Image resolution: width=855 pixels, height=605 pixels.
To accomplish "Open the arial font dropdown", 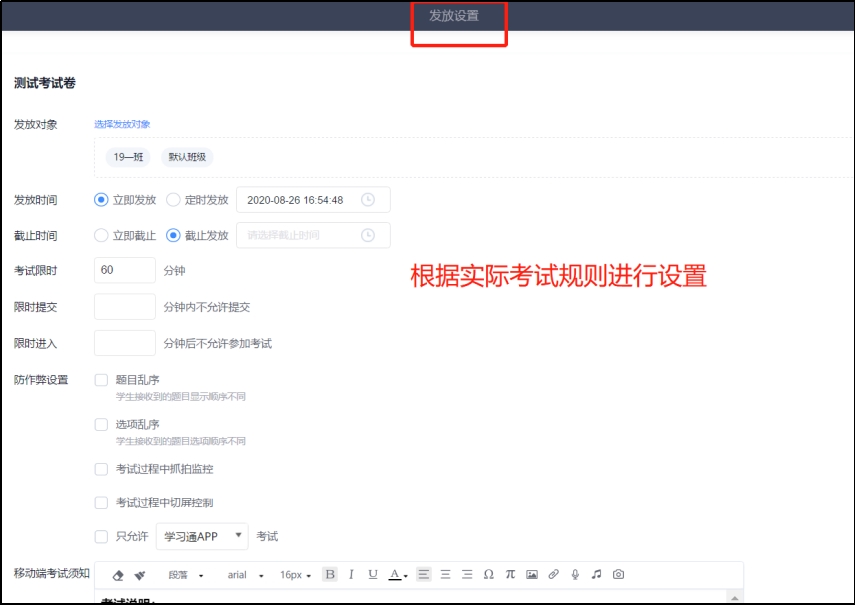I will [x=245, y=575].
